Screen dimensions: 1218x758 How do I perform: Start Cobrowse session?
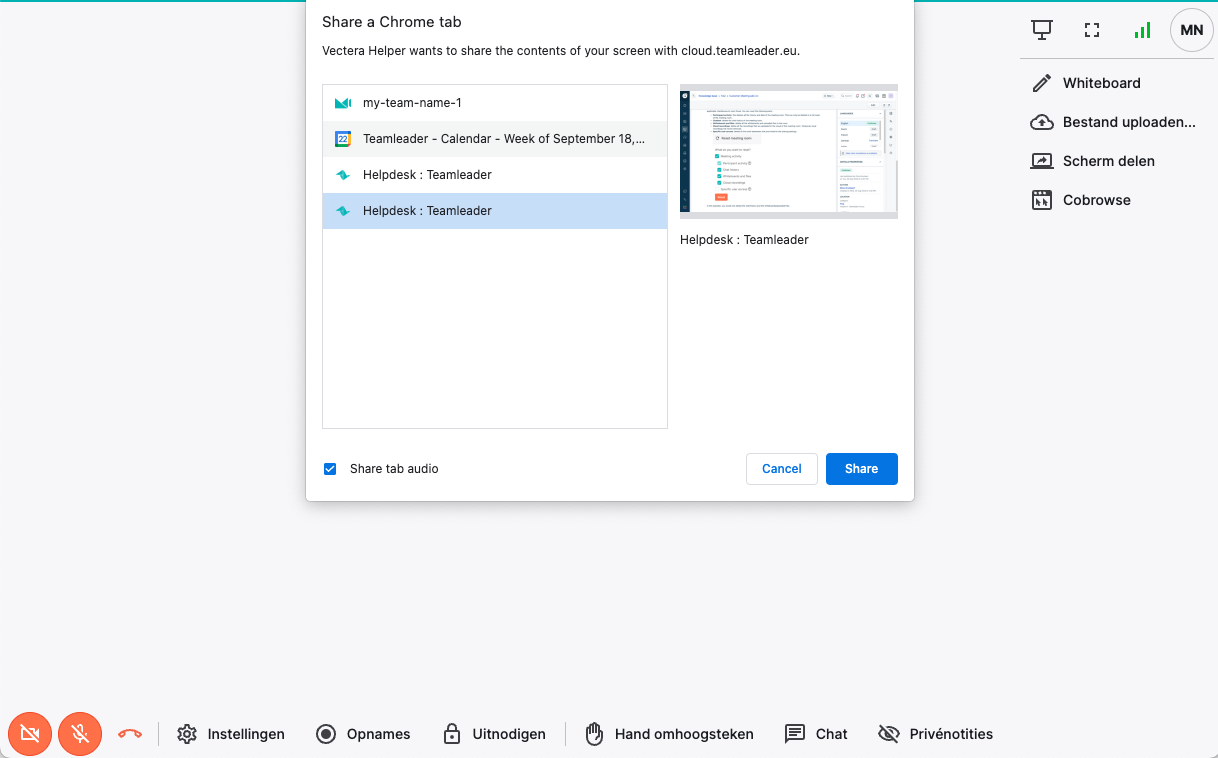1081,200
